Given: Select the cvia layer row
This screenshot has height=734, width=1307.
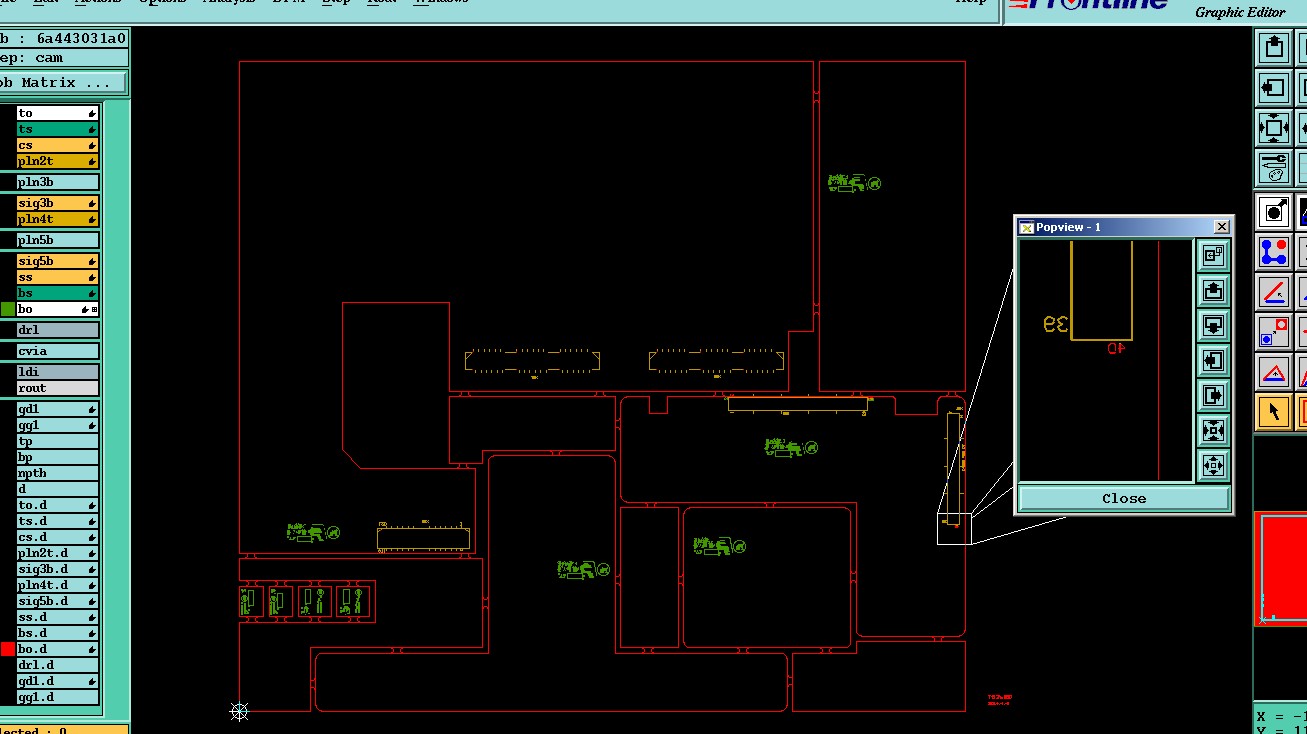Looking at the screenshot, I should coord(58,351).
